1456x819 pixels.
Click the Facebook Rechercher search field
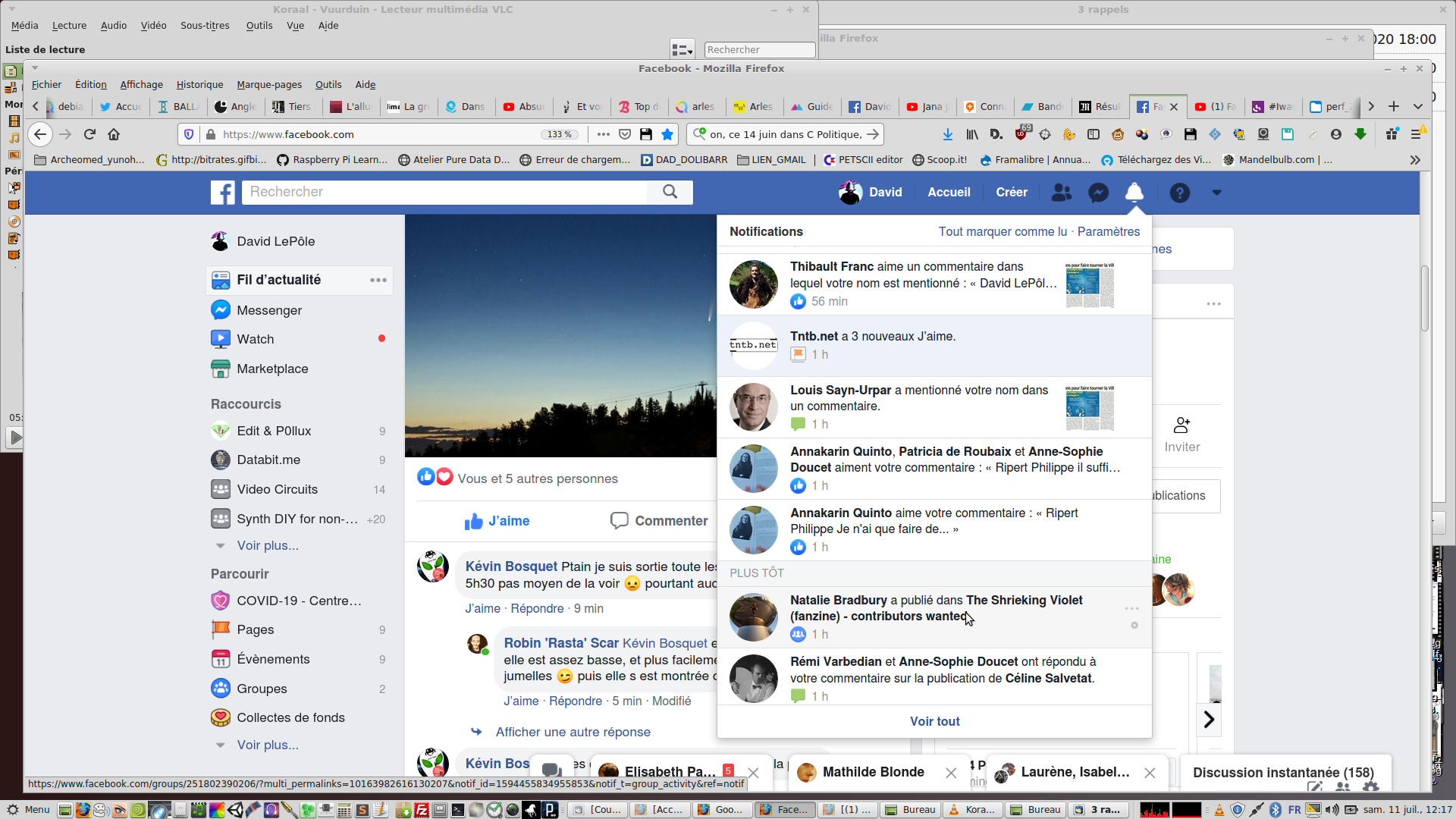(x=444, y=192)
